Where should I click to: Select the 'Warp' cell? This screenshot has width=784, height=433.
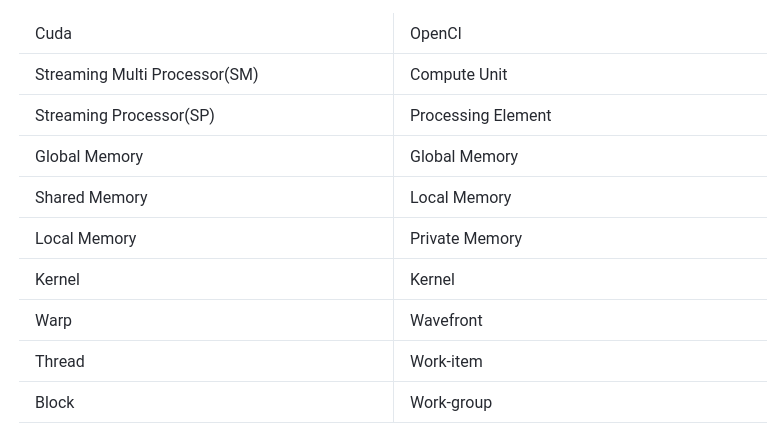pyautogui.click(x=206, y=320)
